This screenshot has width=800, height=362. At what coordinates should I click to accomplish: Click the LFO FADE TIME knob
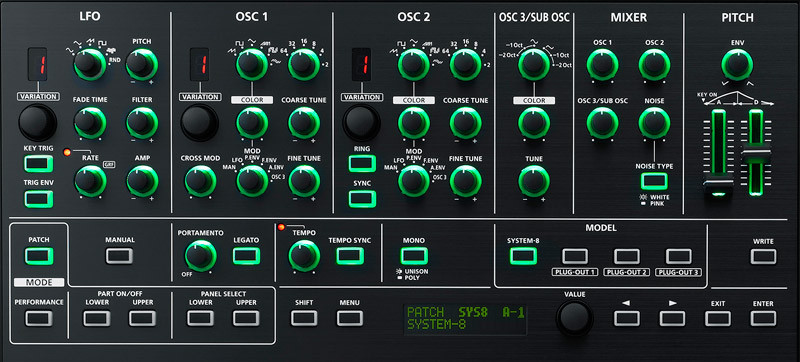coord(90,123)
